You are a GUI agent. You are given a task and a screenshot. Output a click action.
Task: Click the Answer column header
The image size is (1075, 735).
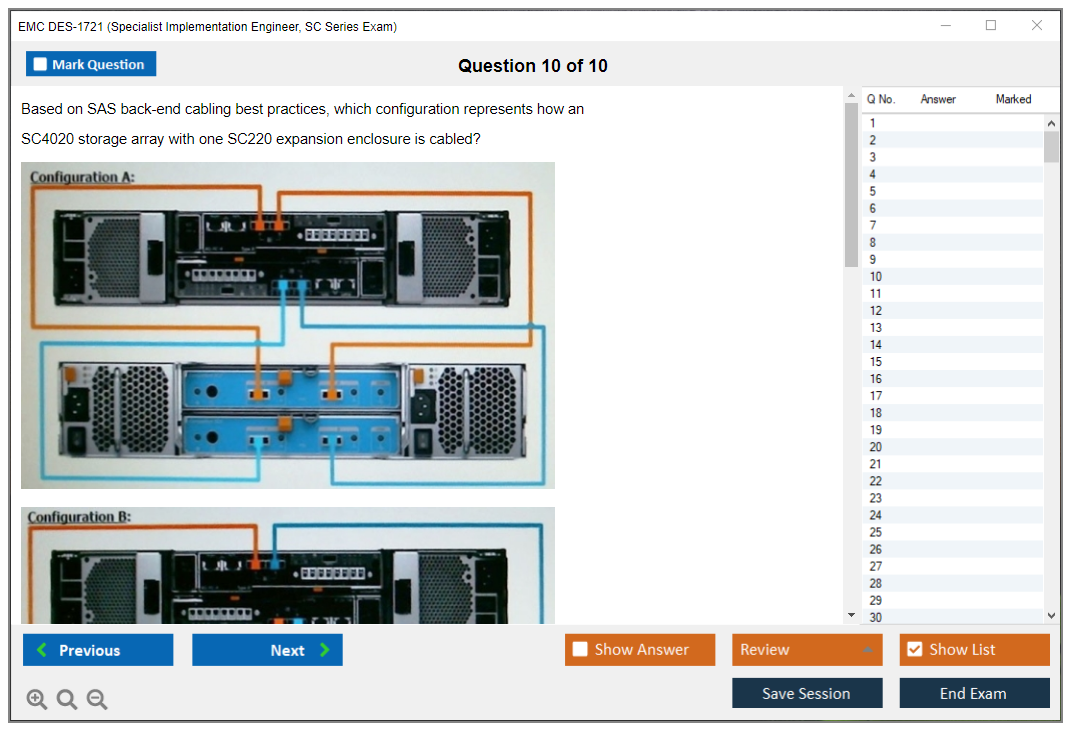pos(938,99)
